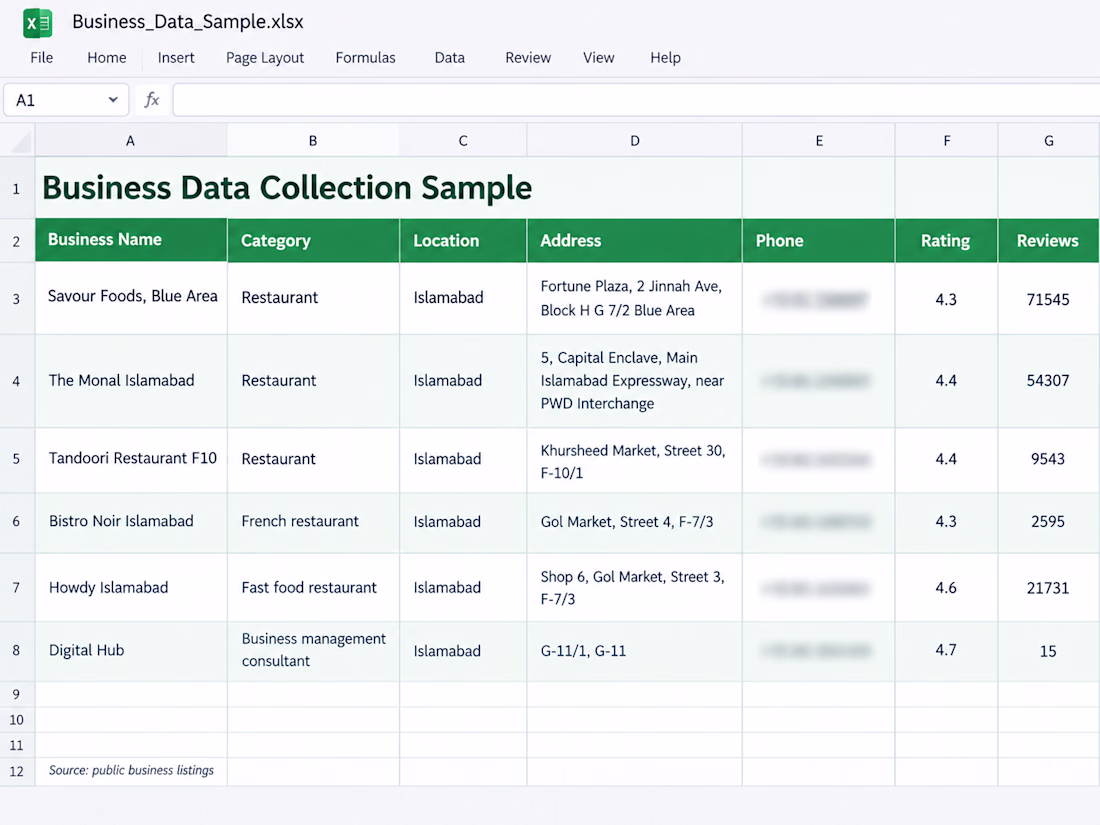Select the 'Gol Market, Street 4, F-7/3' address
Viewport: 1100px width, 825px height.
(634, 522)
